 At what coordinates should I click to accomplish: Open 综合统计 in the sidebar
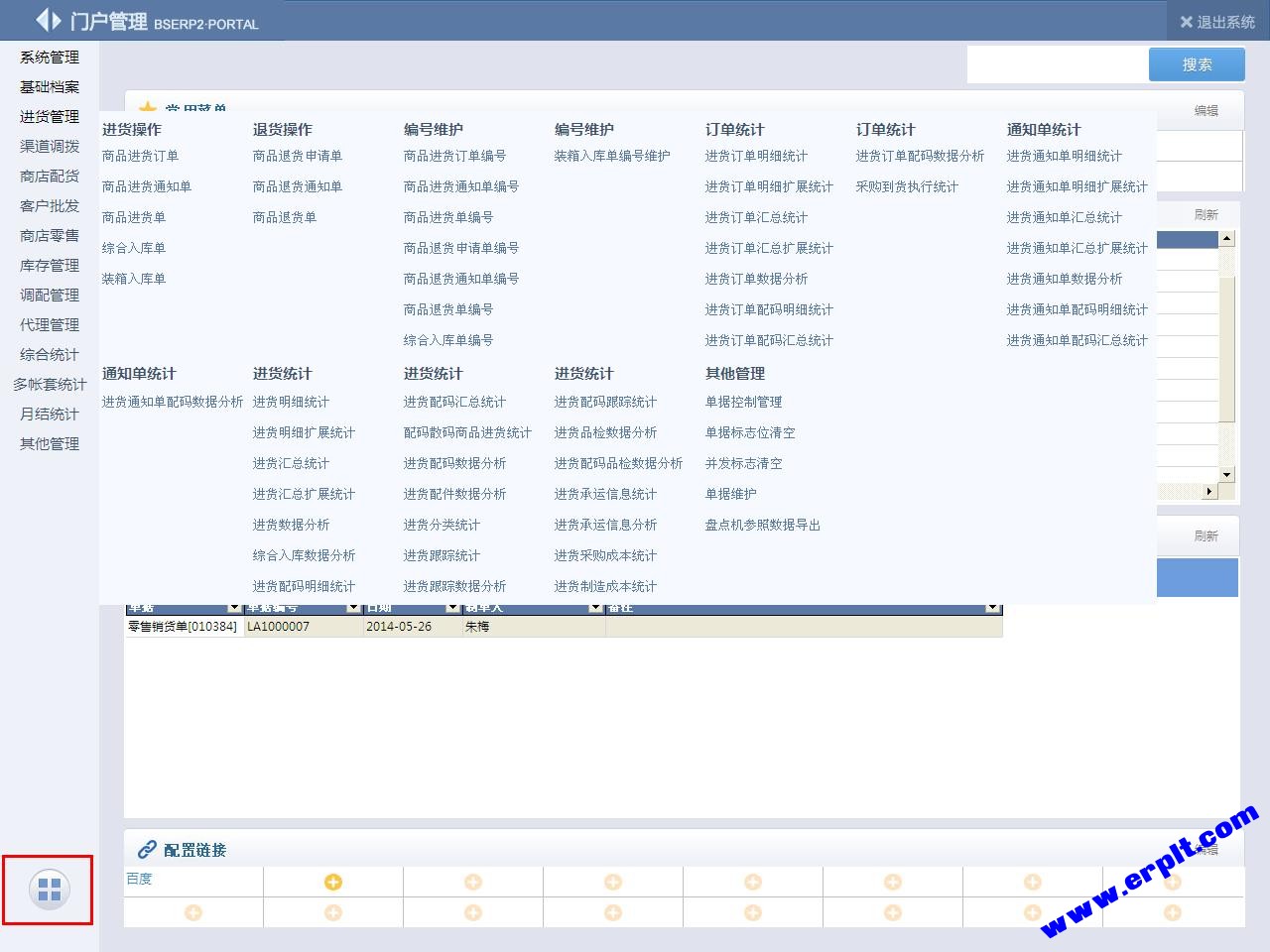[50, 355]
